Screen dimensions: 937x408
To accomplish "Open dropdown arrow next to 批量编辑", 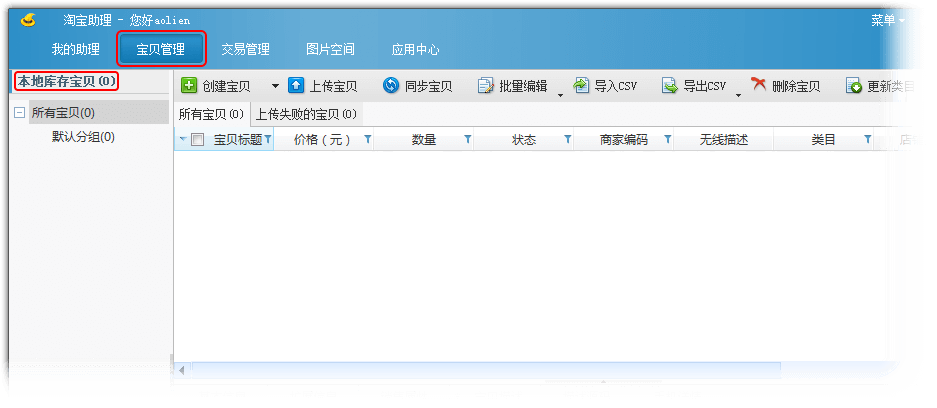I will coord(561,94).
